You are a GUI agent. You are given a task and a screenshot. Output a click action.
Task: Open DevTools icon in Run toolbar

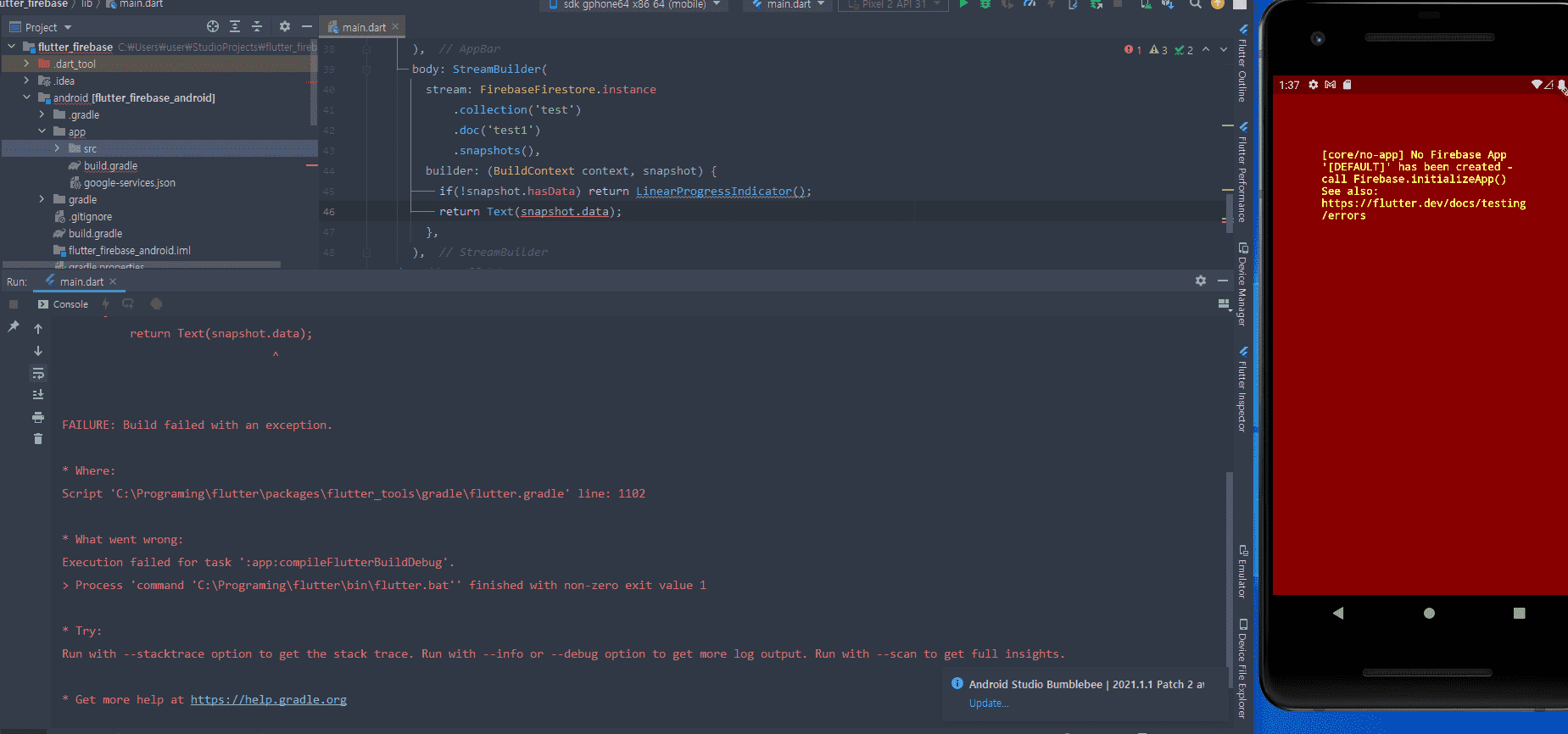(156, 303)
